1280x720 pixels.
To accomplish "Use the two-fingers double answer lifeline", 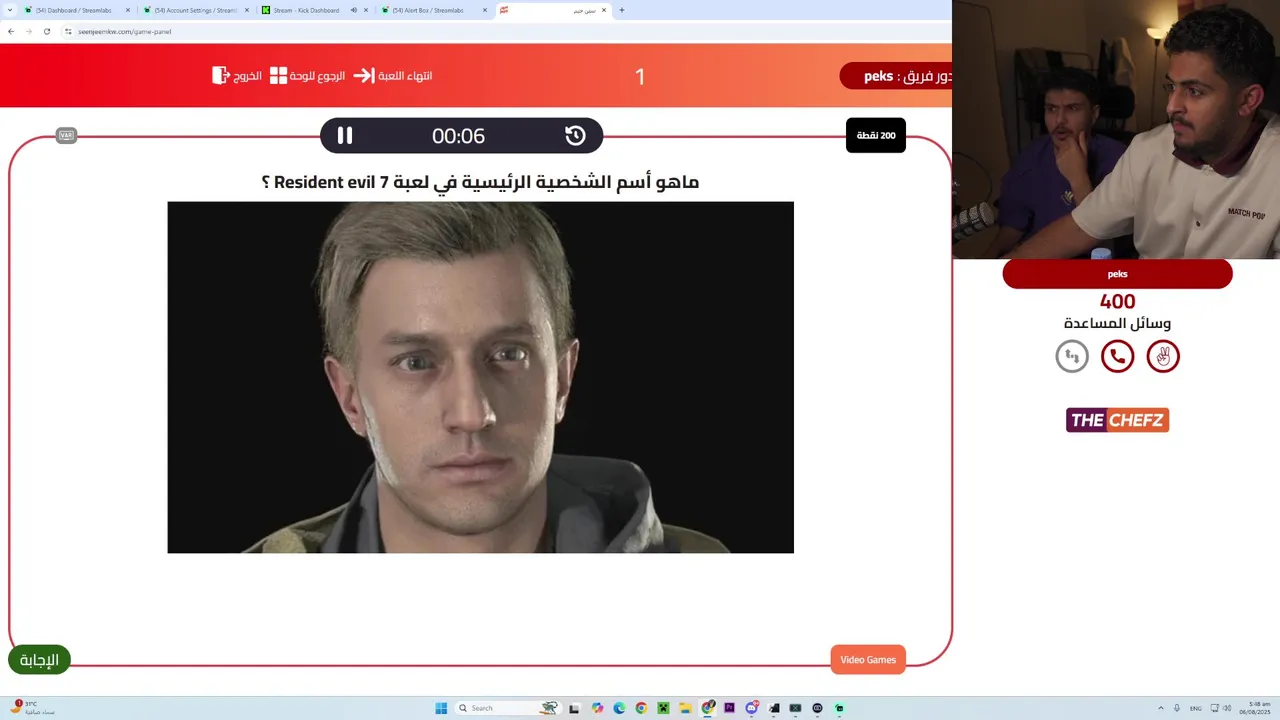I will click(1163, 356).
